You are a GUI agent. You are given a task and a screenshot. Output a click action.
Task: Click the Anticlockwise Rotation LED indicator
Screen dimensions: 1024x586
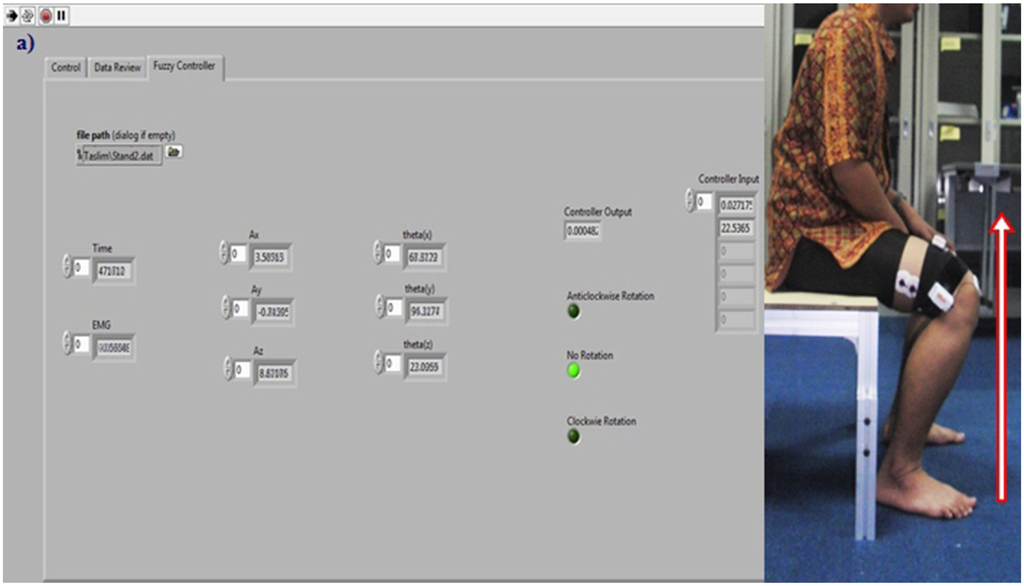click(x=574, y=311)
